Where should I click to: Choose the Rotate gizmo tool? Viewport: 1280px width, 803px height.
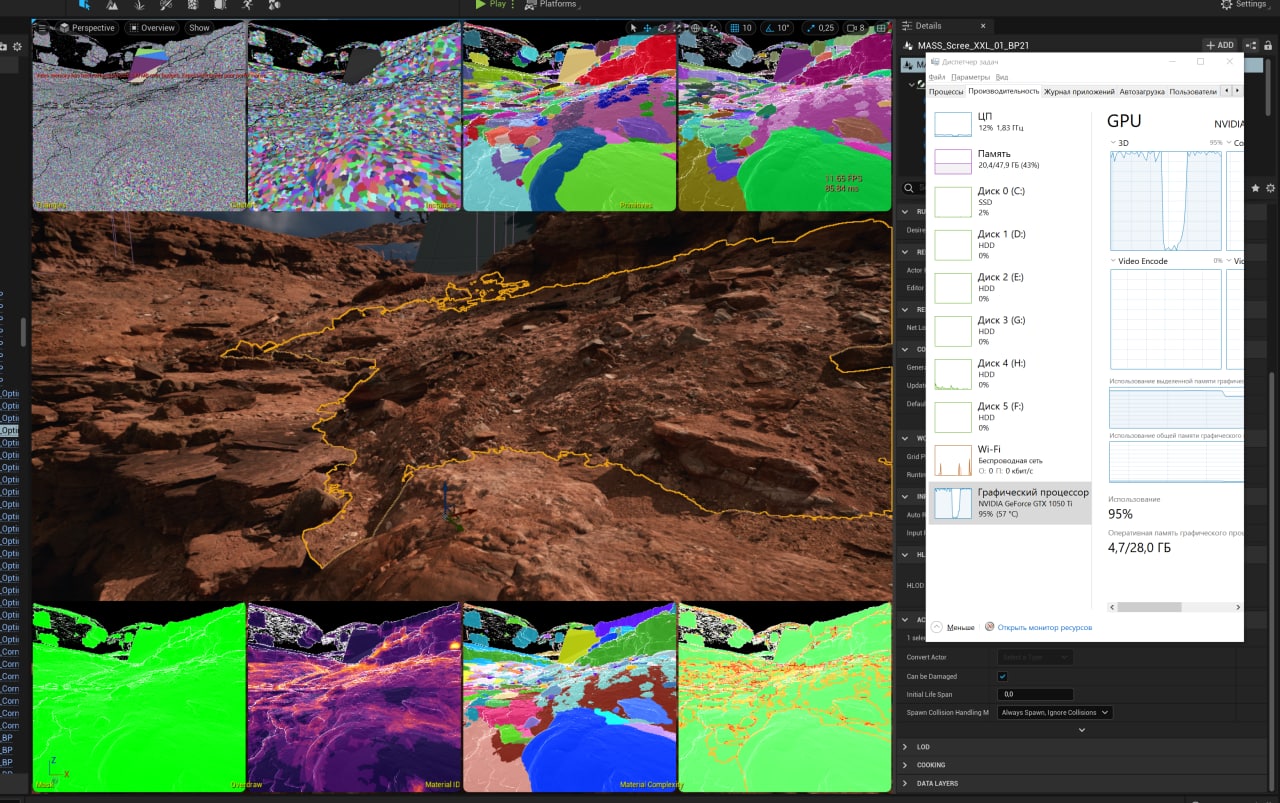(662, 28)
